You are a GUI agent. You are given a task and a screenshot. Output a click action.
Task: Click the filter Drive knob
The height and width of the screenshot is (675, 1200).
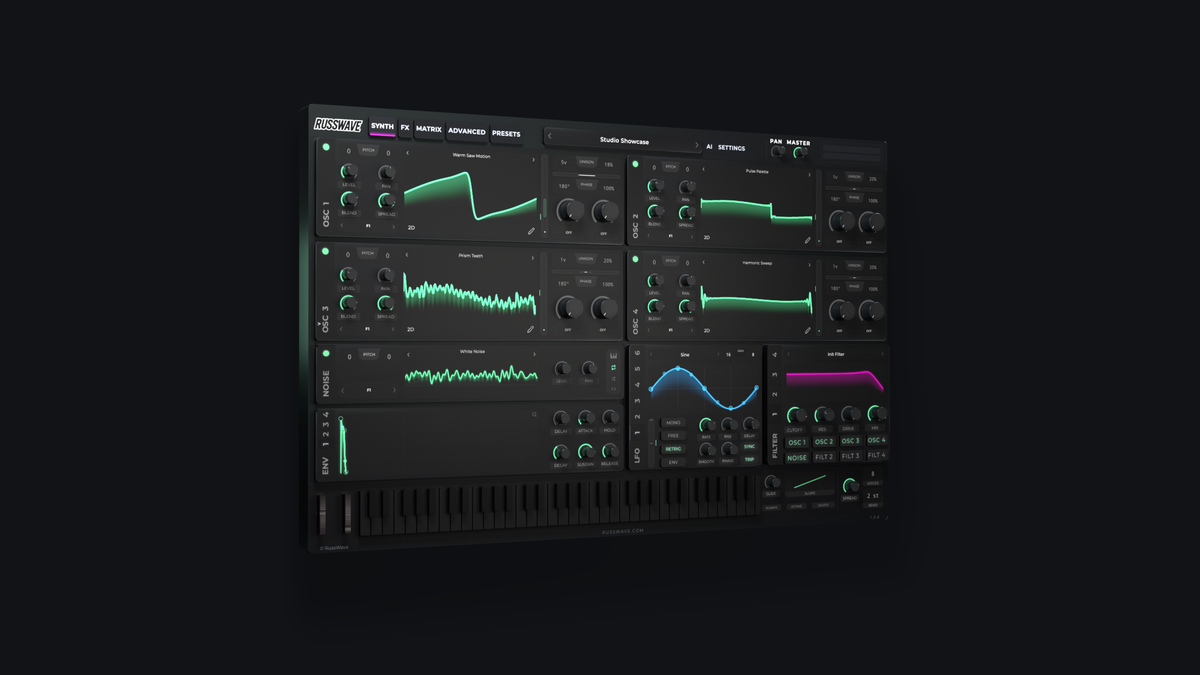click(850, 414)
